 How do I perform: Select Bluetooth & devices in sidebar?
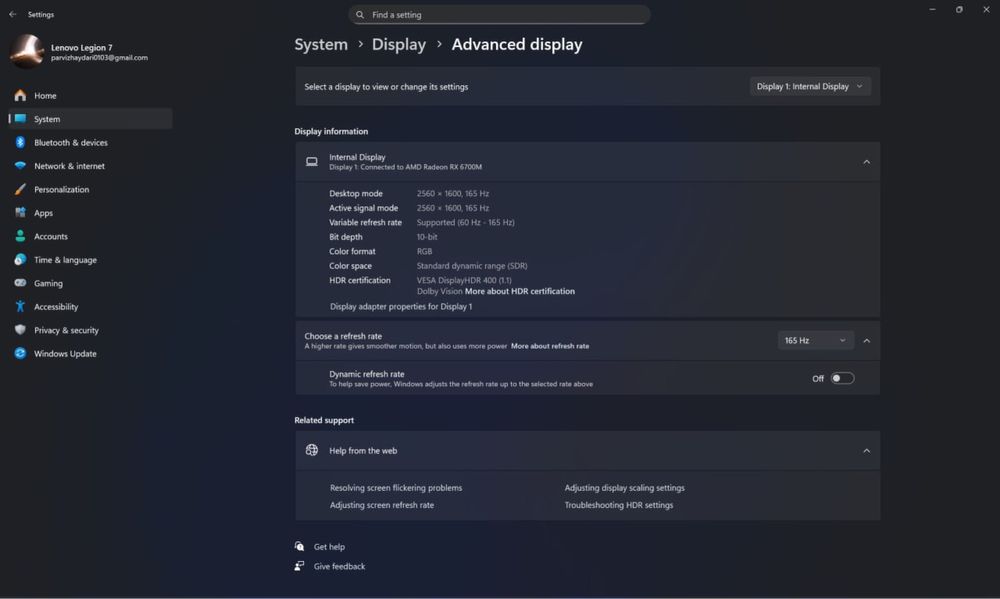[x=91, y=142]
